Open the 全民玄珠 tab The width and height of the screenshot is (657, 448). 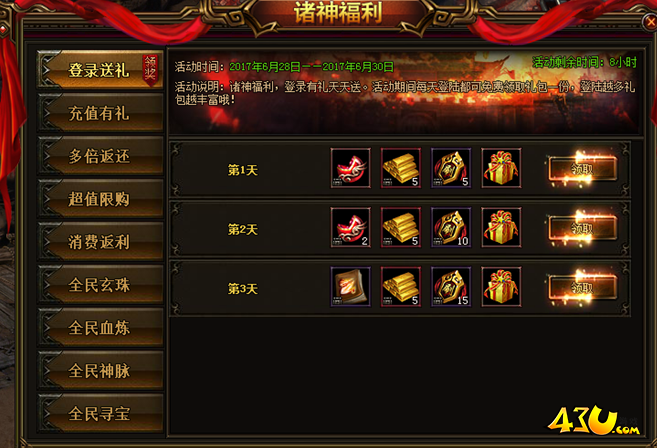[100, 285]
